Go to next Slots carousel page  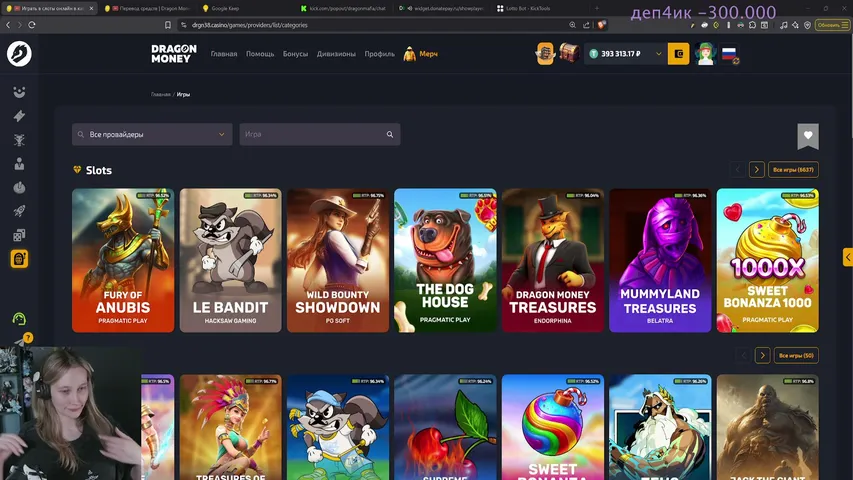[x=756, y=170]
